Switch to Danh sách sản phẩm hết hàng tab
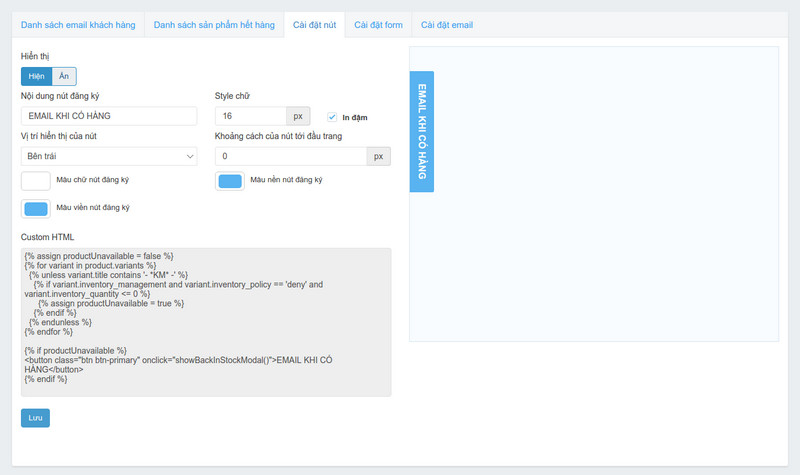 click(x=214, y=24)
